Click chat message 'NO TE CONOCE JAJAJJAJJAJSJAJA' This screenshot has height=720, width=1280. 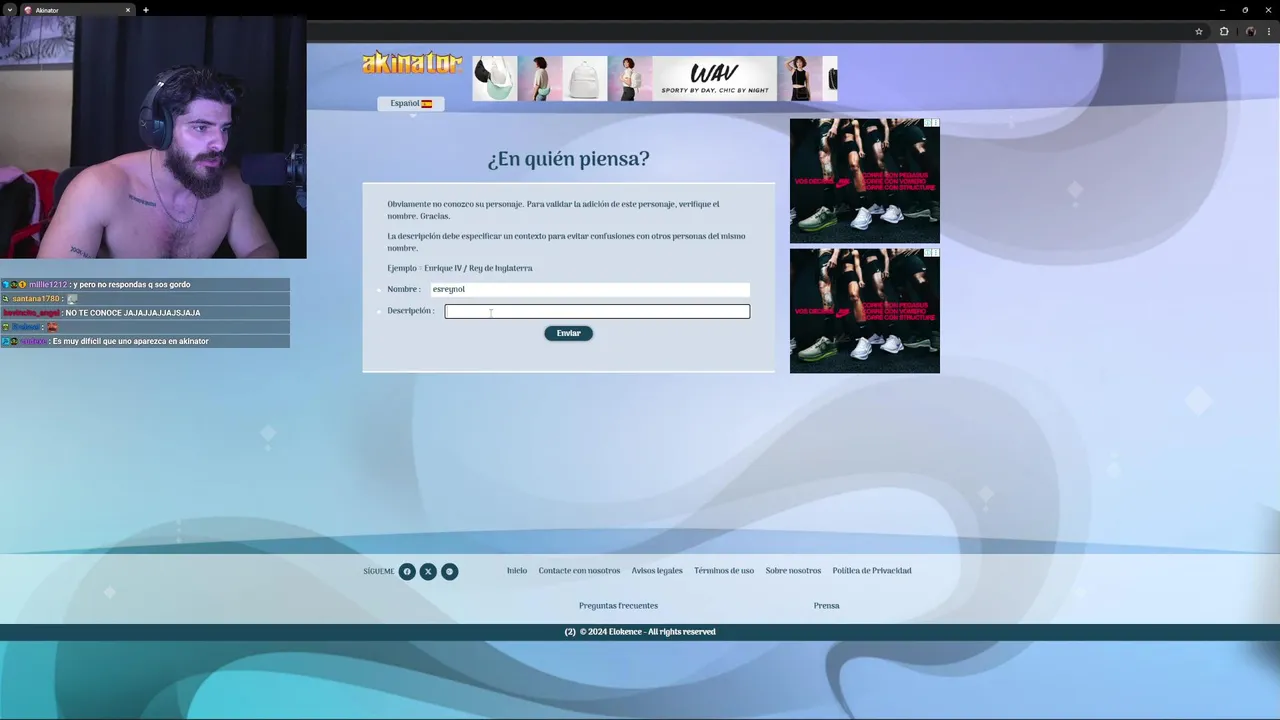(145, 313)
